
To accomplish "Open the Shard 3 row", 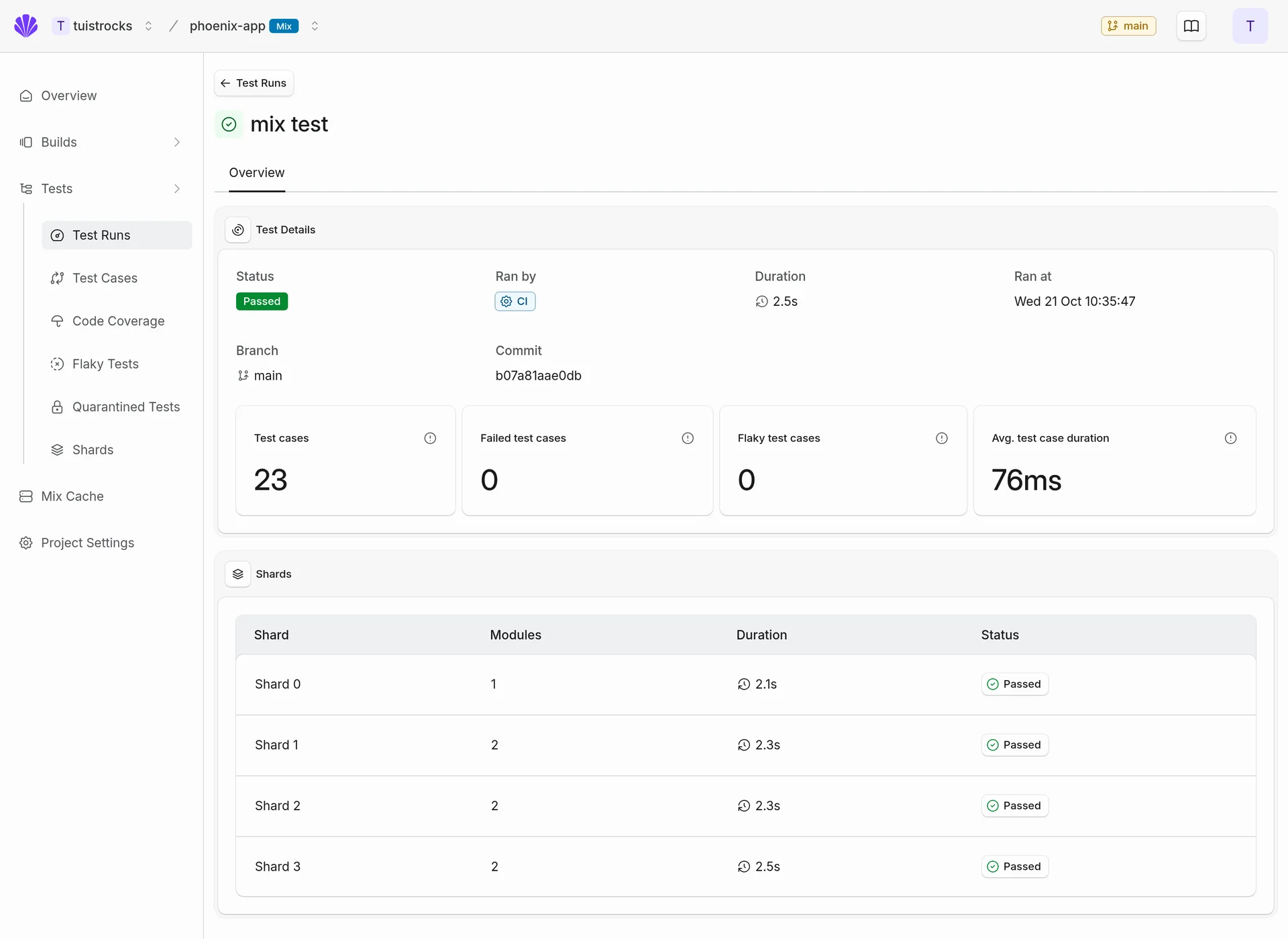I will pos(745,867).
